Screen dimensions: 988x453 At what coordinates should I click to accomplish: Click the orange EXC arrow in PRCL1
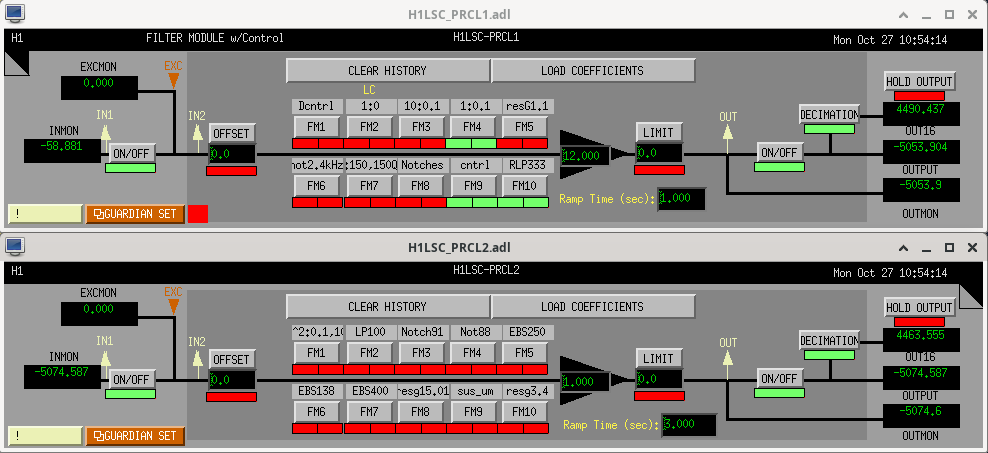click(174, 76)
